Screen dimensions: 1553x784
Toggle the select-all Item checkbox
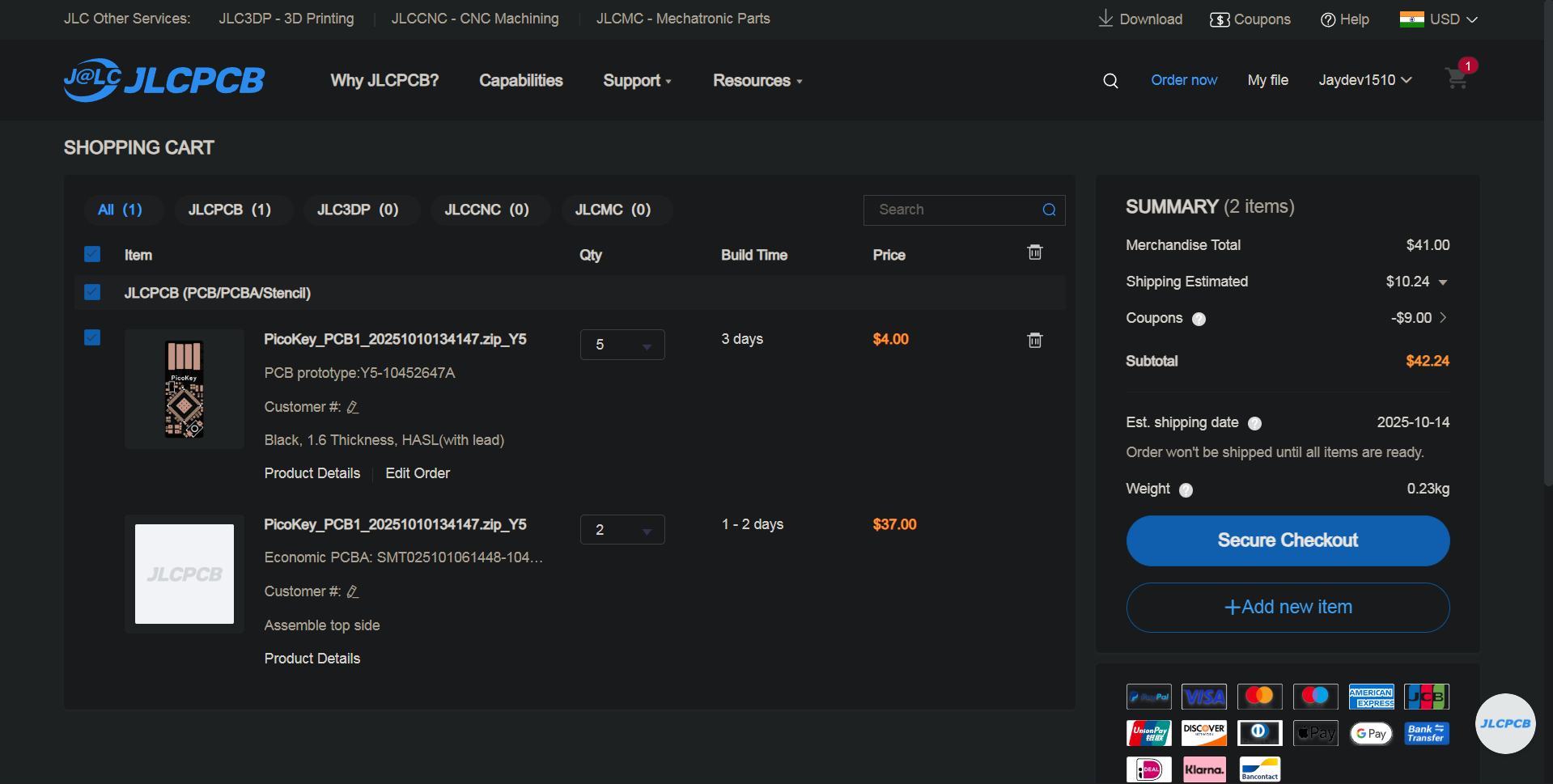click(x=92, y=254)
